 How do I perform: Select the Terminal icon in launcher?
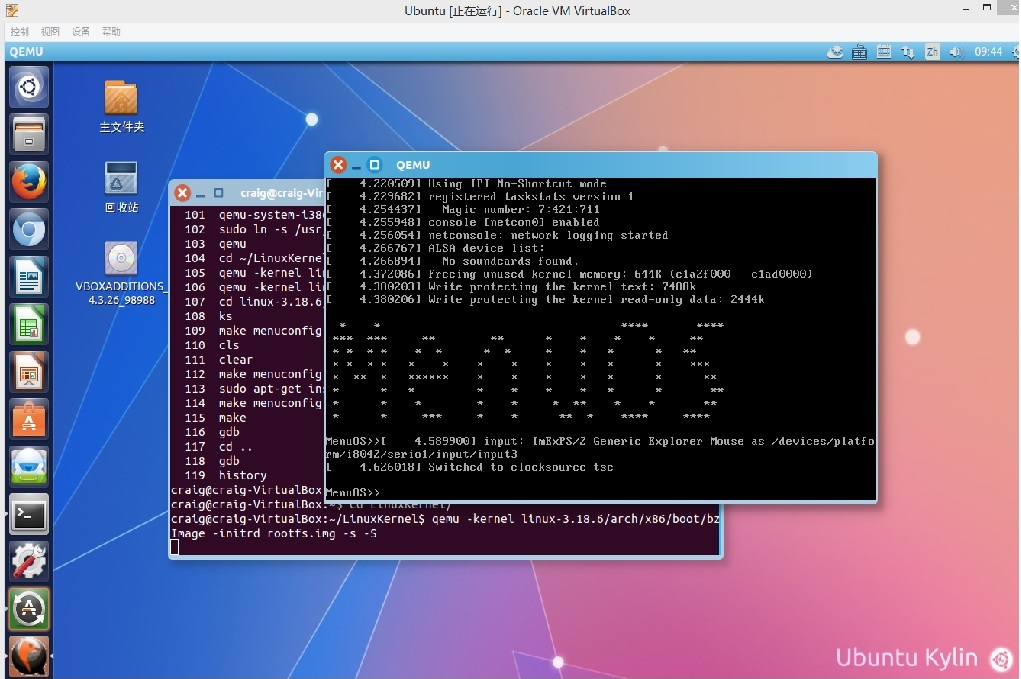pyautogui.click(x=29, y=514)
